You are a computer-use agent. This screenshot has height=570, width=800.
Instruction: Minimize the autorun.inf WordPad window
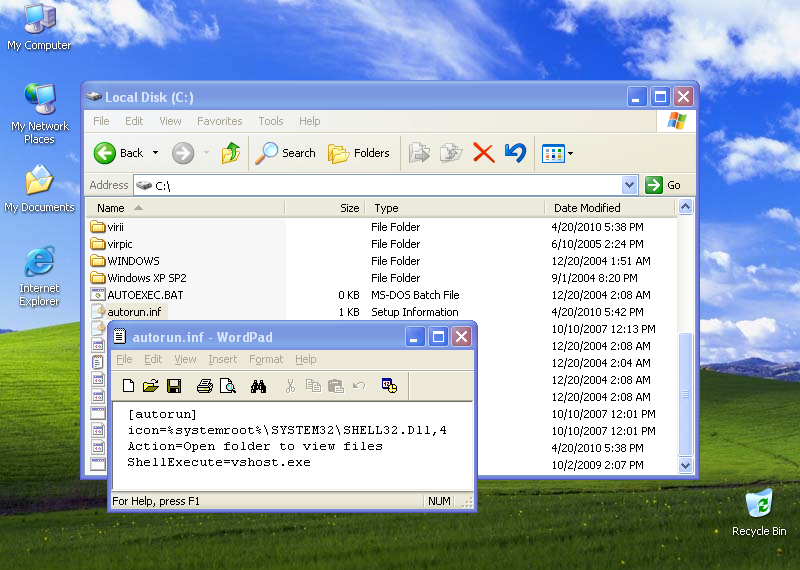click(x=415, y=337)
